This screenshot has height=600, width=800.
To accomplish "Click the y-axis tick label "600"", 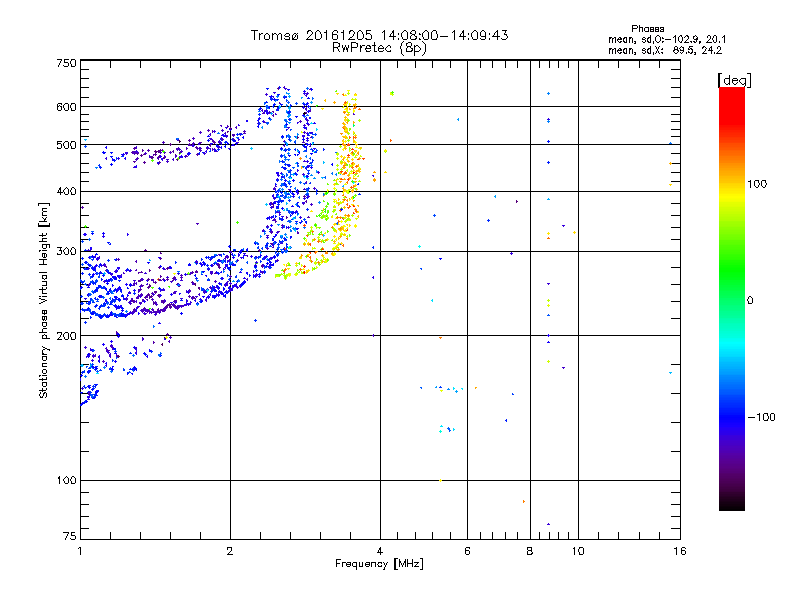I will click(66, 107).
